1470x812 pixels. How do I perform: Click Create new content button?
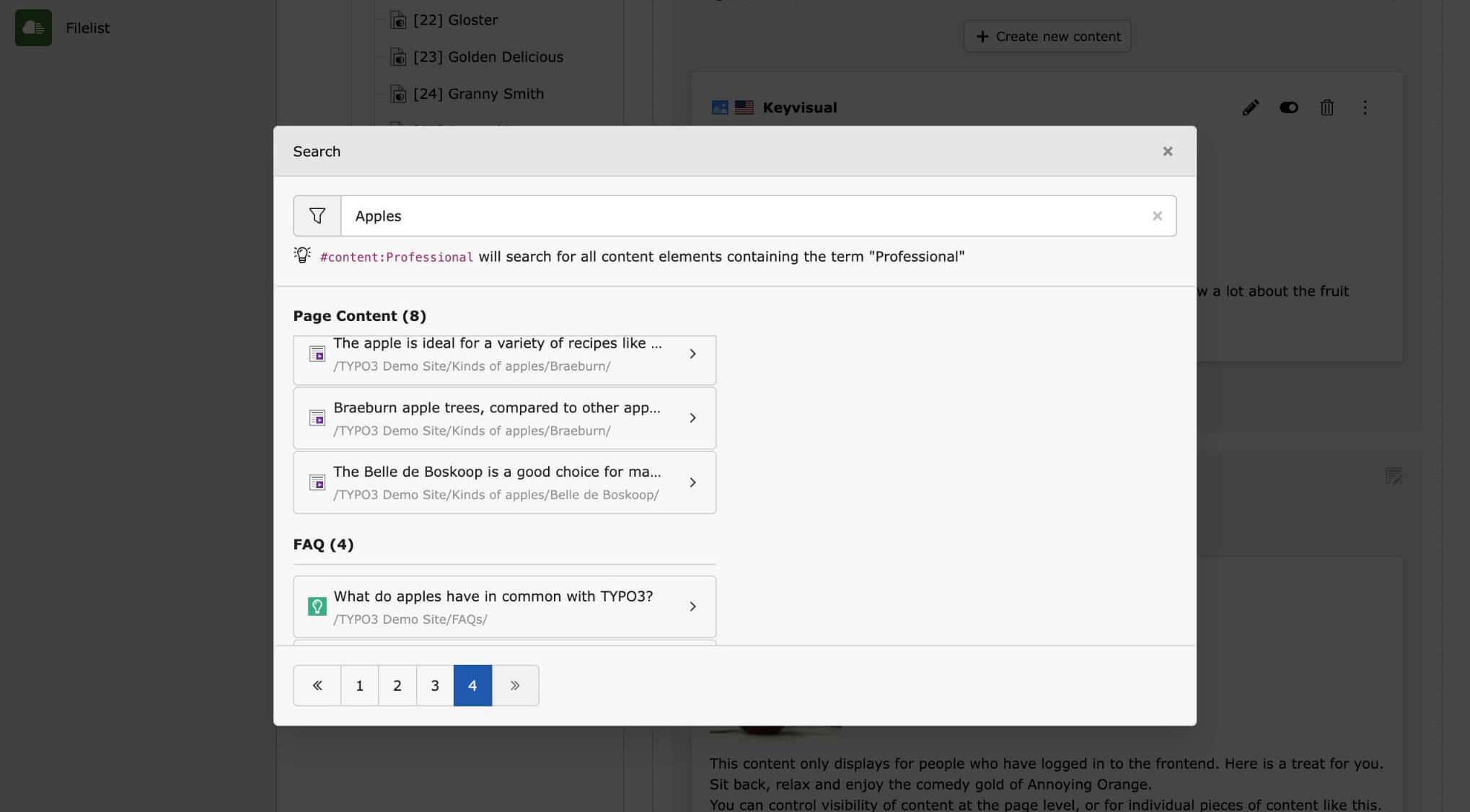1047,36
